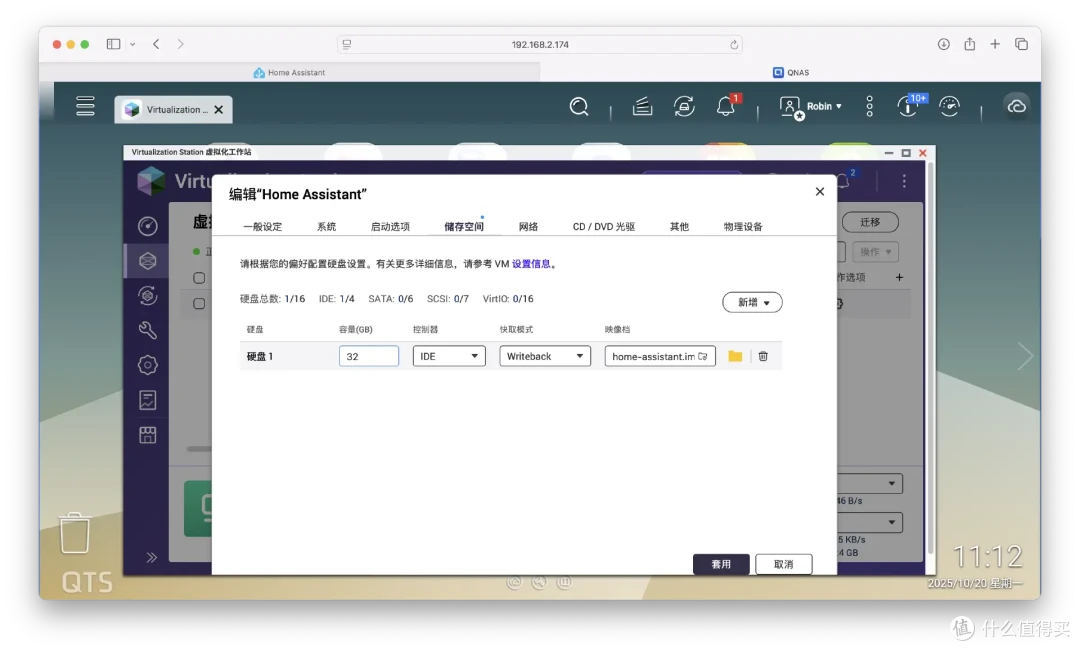Click the plus icon beside 作选项

899,277
